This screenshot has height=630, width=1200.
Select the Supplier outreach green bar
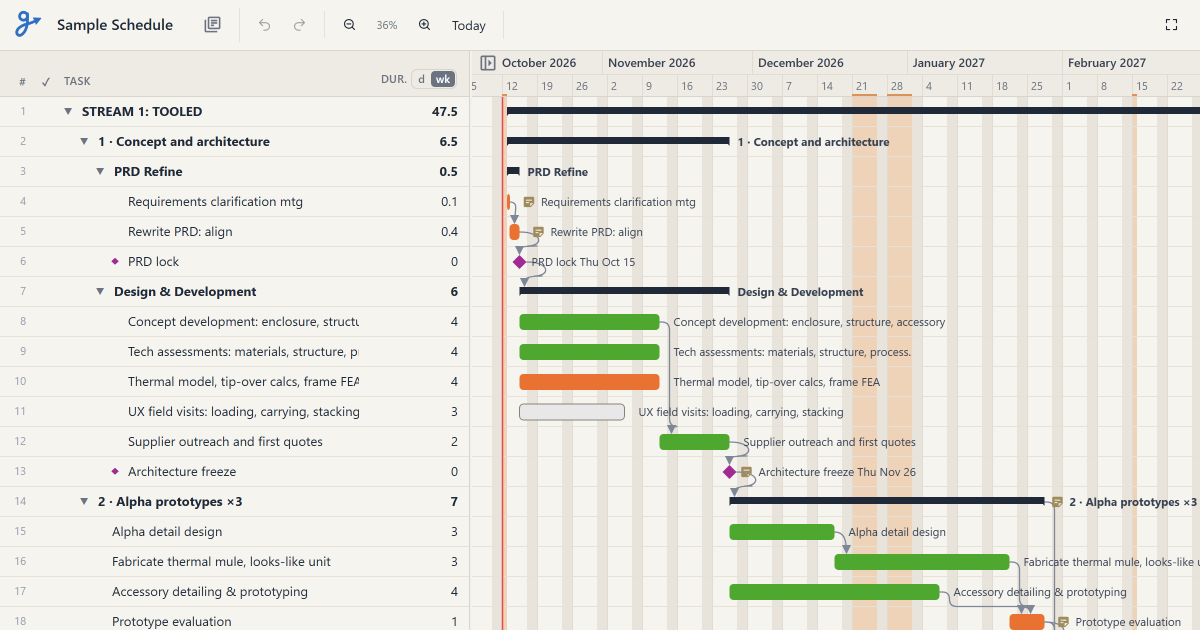coord(694,442)
